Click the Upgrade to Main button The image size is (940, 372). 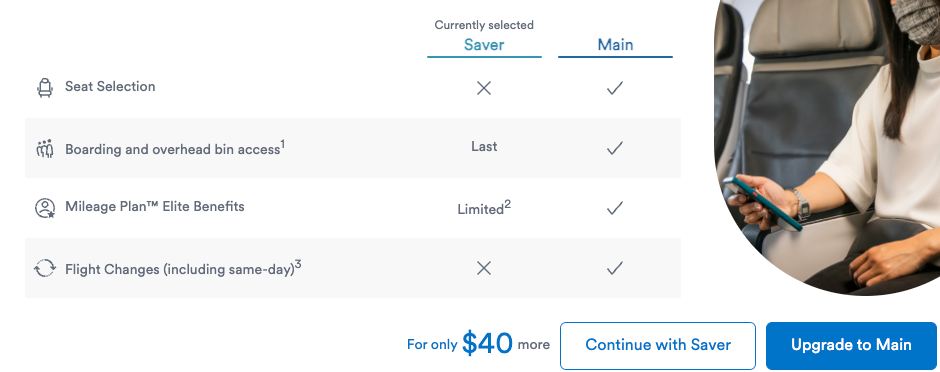851,346
